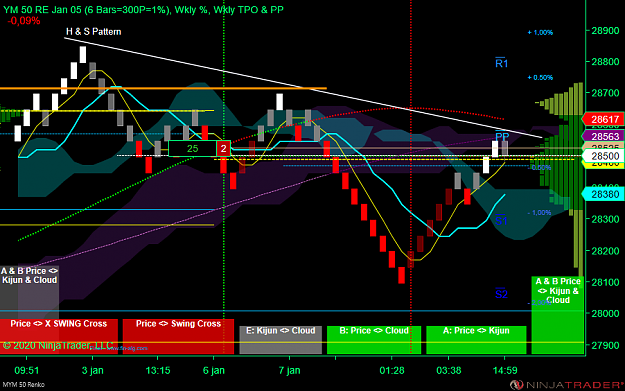Click the purple 28563 price marker

click(603, 136)
